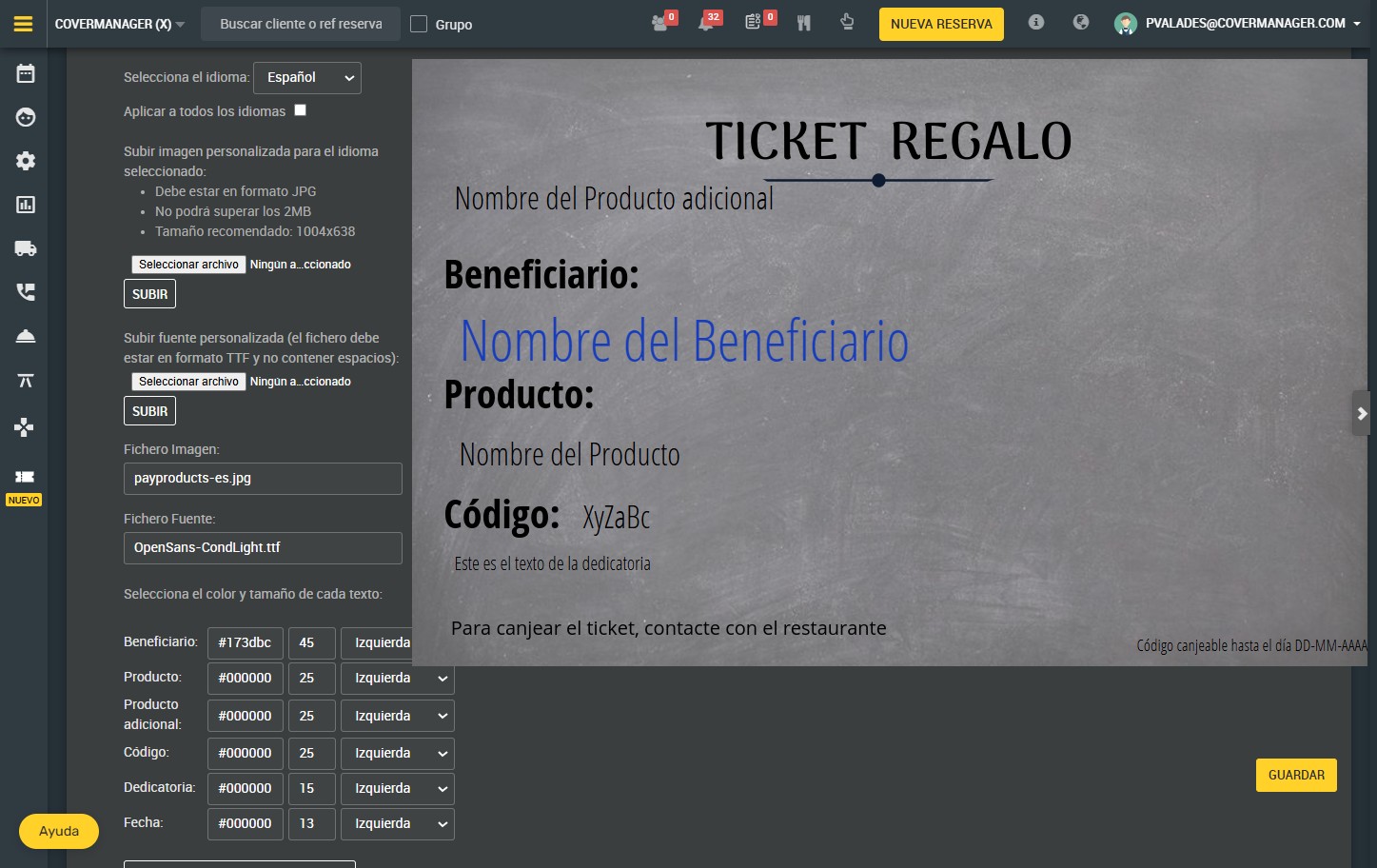The image size is (1377, 868).
Task: Open the statistics chart sidebar icon
Action: [x=26, y=205]
